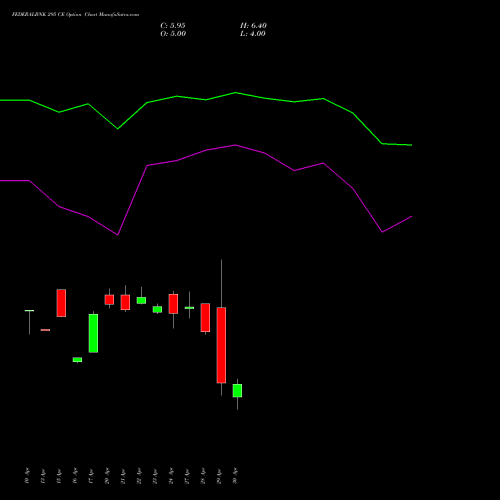
Task: Click the first doji candle on 10 Apr
Action: click(x=29, y=311)
